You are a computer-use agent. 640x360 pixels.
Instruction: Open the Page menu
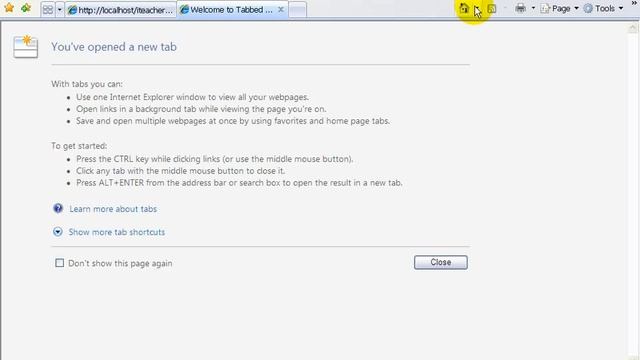(559, 8)
